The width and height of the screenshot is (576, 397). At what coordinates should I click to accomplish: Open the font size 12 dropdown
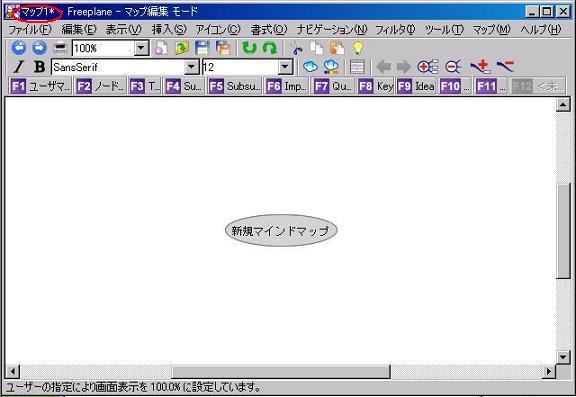pyautogui.click(x=285, y=67)
